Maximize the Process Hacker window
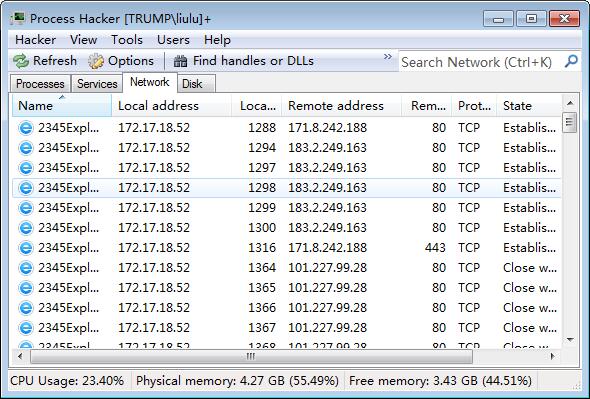This screenshot has width=590, height=399. 531,19
